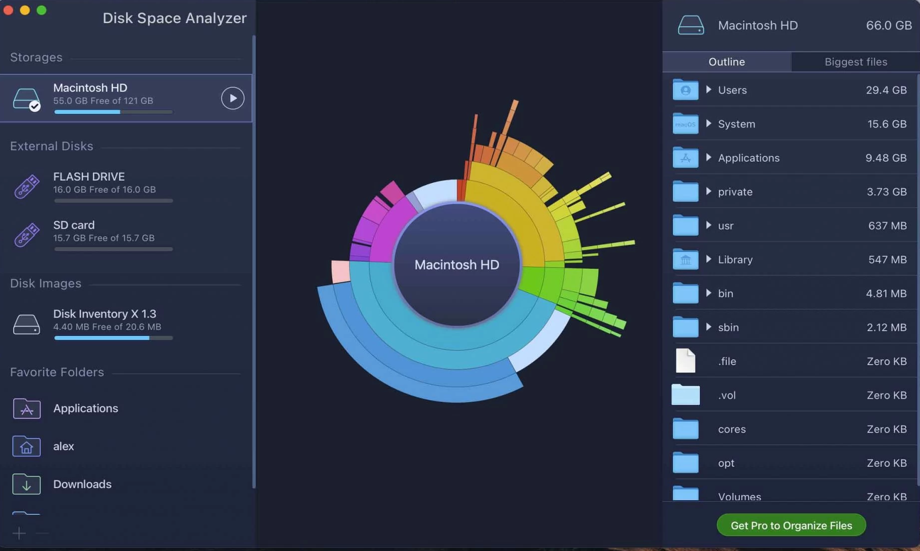920x551 pixels.
Task: Click the 'alex' favorite folder name
Action: pyautogui.click(x=63, y=446)
